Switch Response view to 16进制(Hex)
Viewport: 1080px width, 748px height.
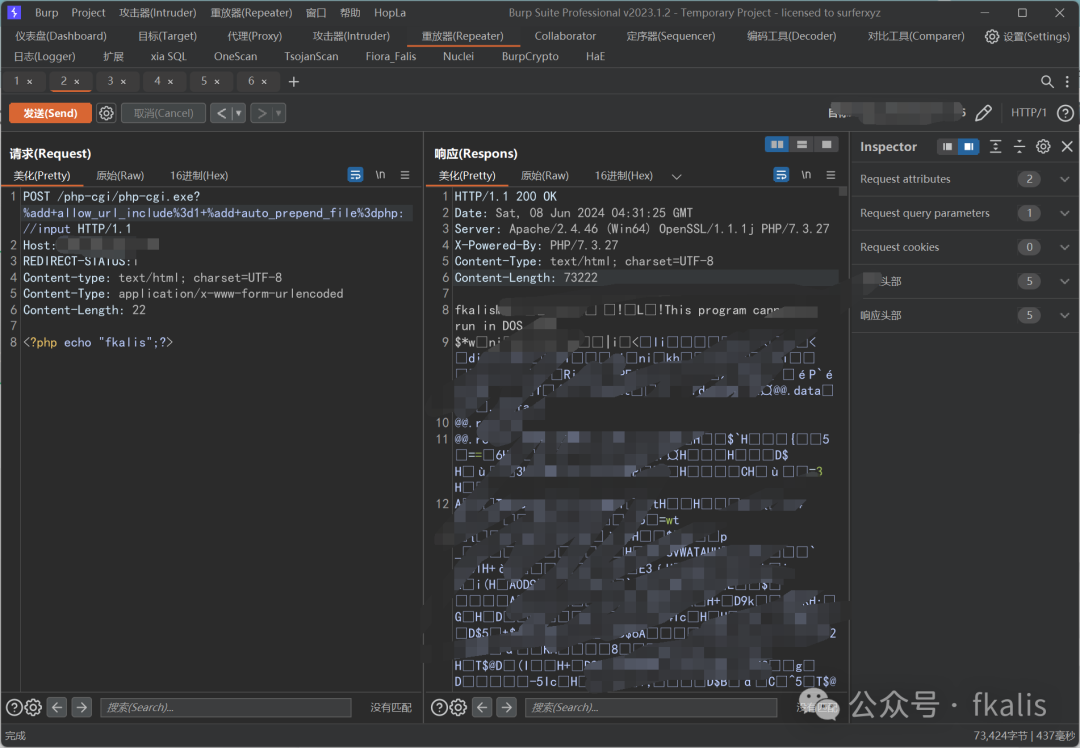coord(623,176)
